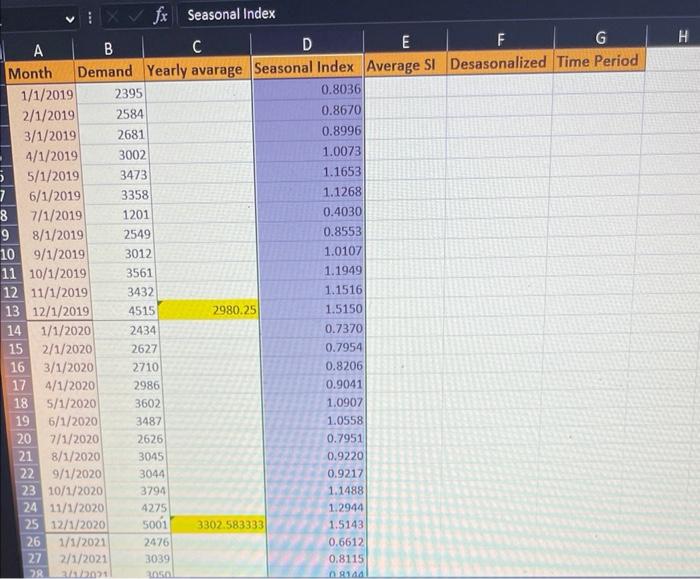Select row 10 header

point(8,254)
